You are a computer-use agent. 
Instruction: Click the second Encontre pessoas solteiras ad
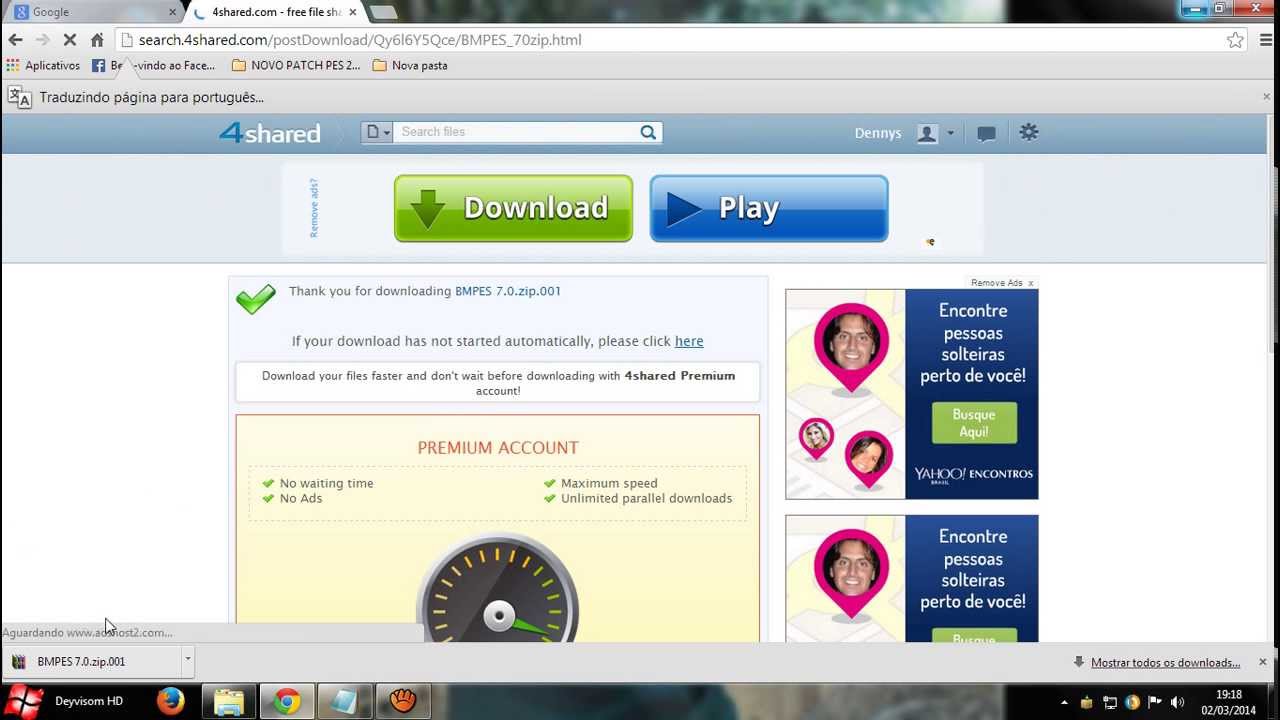[912, 578]
